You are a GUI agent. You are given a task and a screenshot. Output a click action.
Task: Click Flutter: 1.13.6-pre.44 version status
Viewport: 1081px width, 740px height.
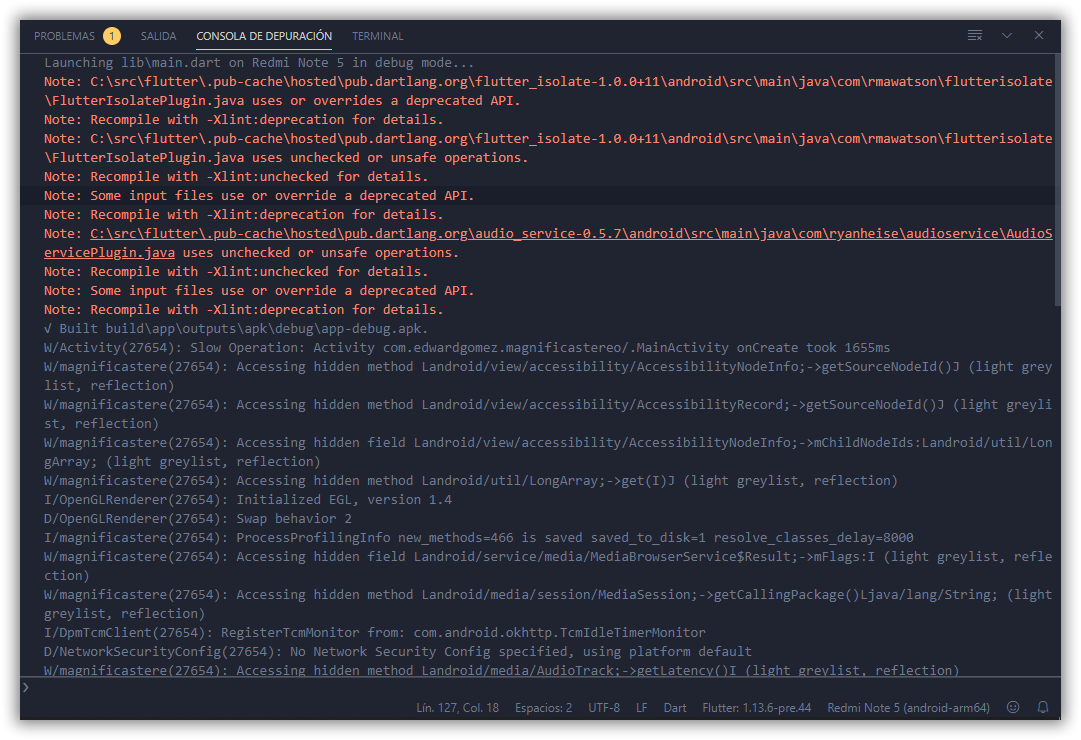click(x=756, y=708)
